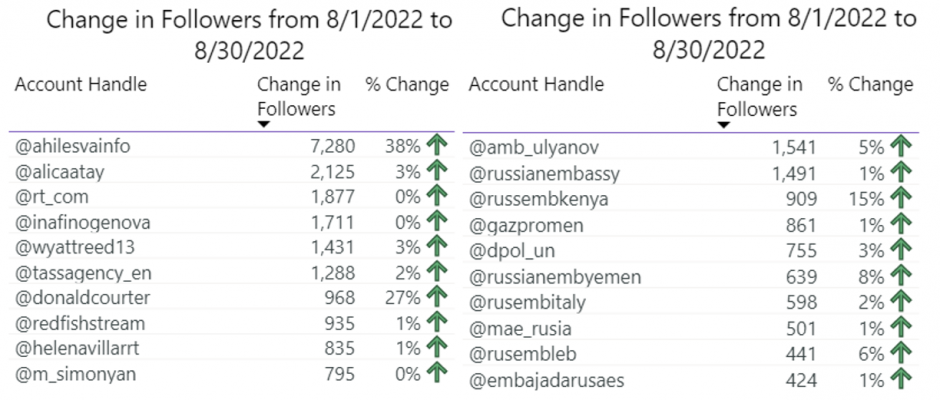
Task: Sort left table by Account Handle header
Action: (x=81, y=85)
